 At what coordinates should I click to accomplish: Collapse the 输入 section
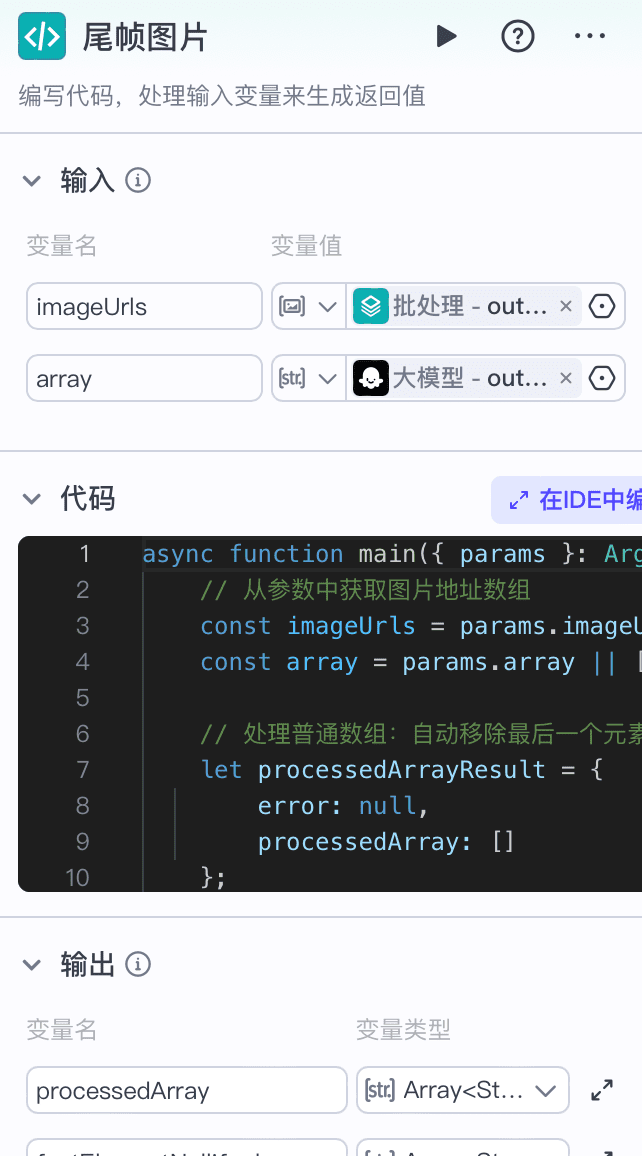coord(32,181)
